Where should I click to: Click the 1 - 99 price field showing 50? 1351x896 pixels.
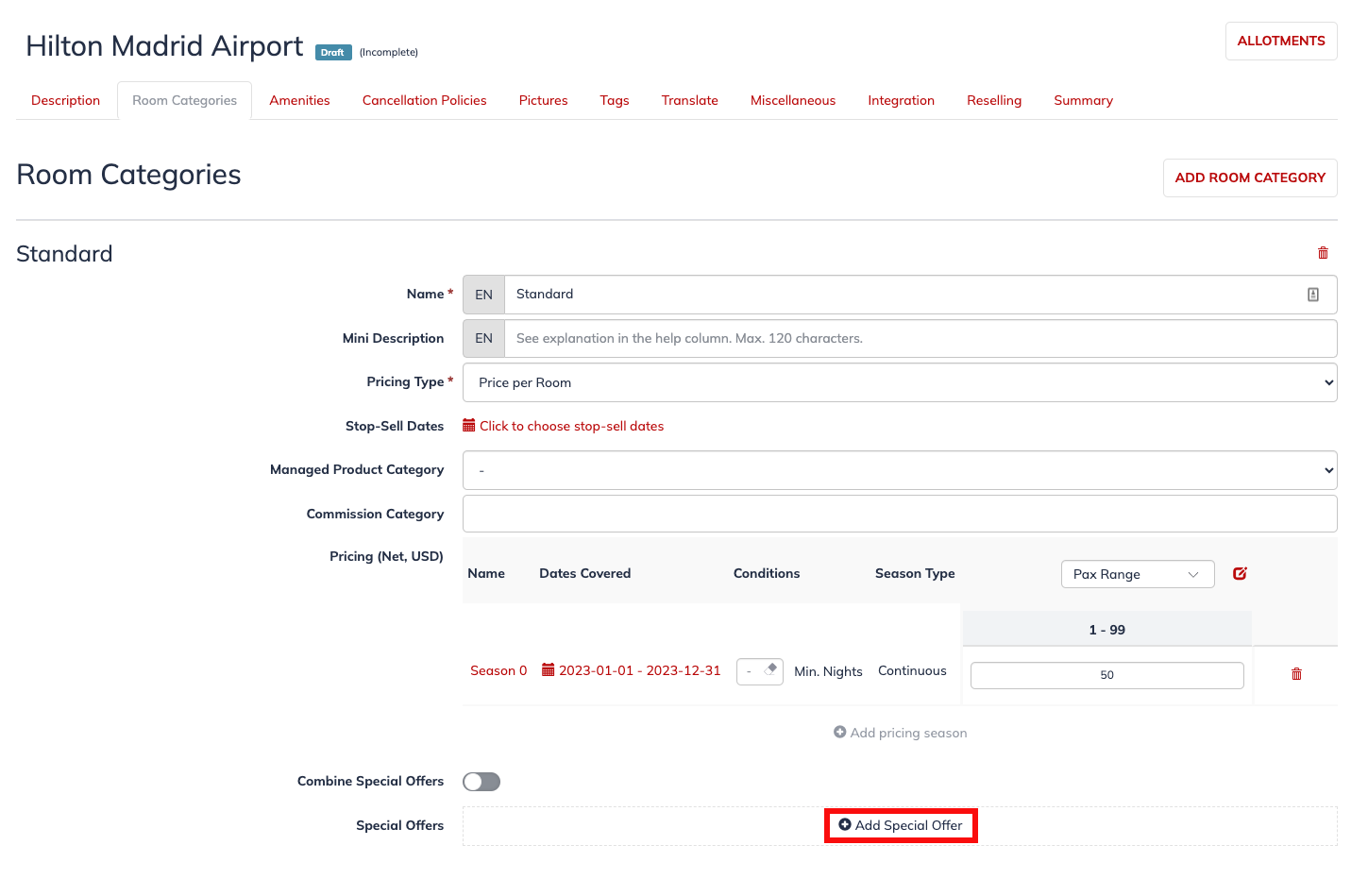coord(1106,675)
